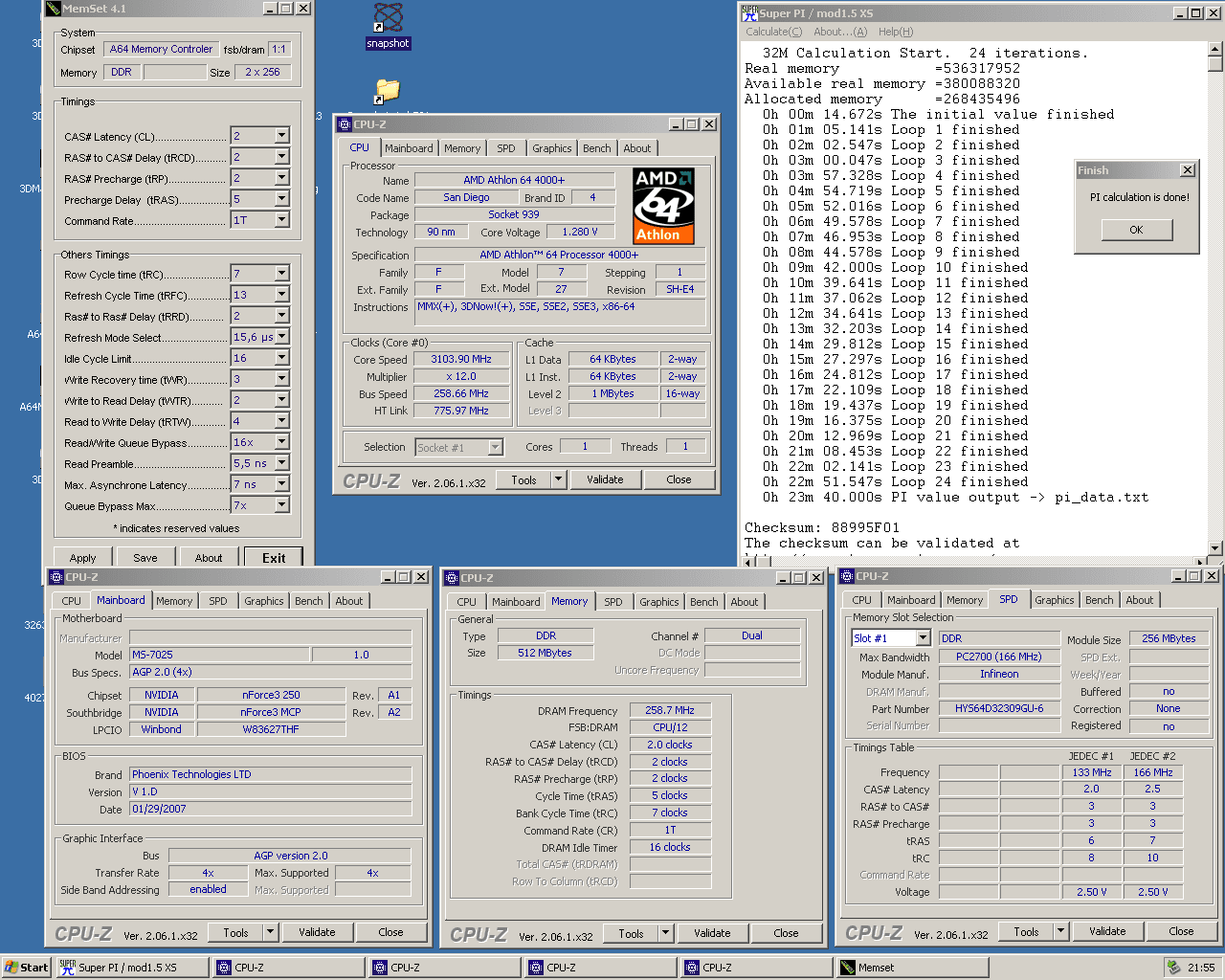Click the CPU-Z title icon in the SPD window
The height and width of the screenshot is (980, 1225).
[847, 576]
